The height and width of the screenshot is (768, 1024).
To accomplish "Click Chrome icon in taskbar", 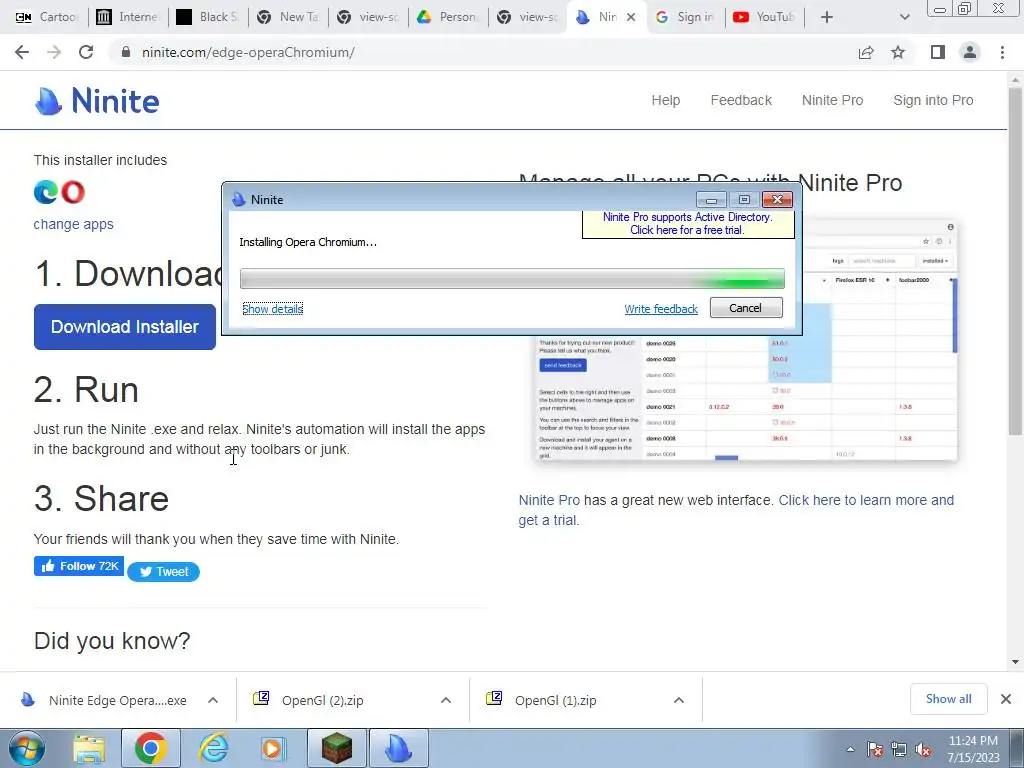I will tap(151, 748).
